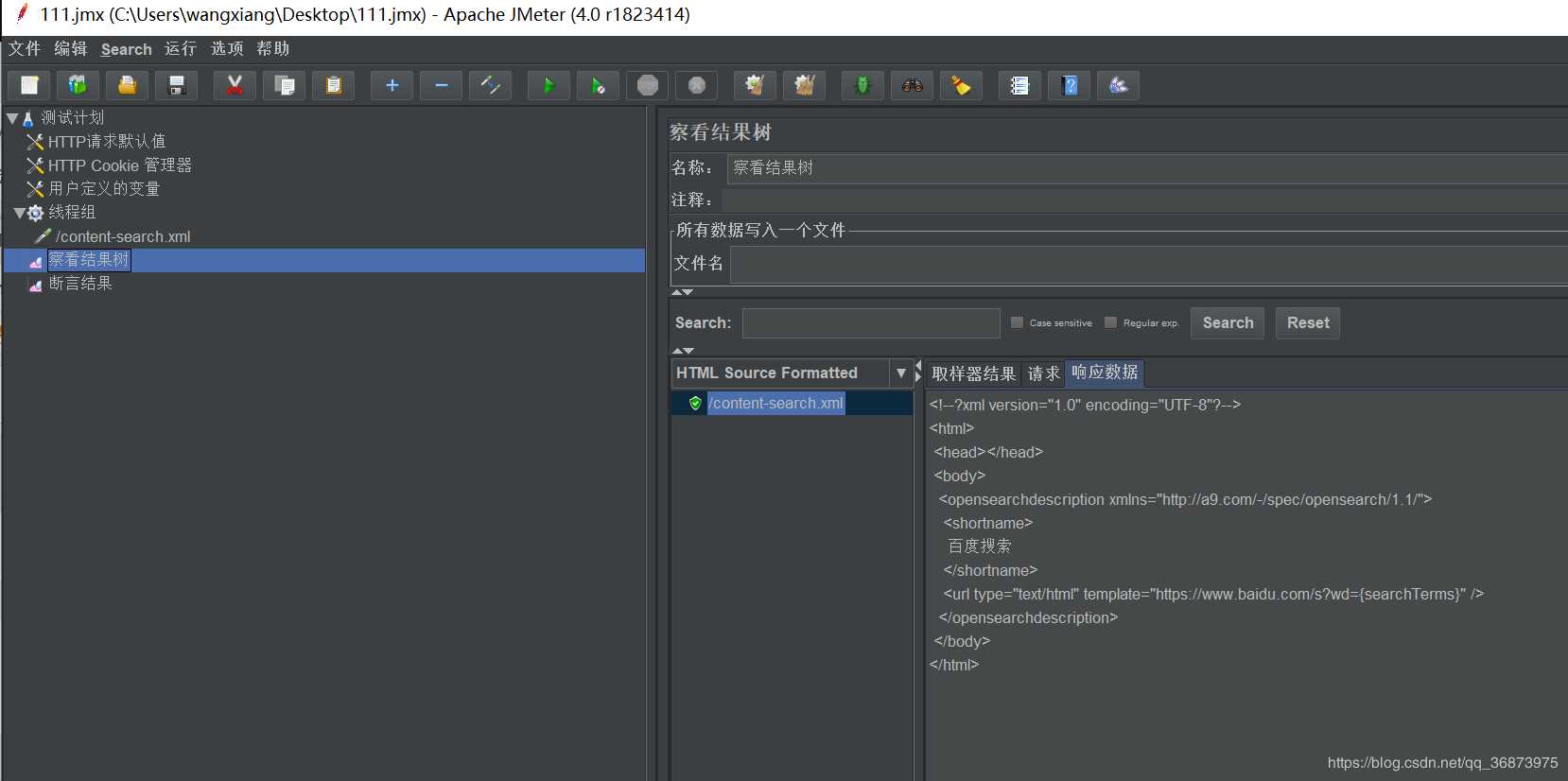Screen dimensions: 1568x781
Task: Save the test plan with the floppy icon
Action: (x=176, y=85)
